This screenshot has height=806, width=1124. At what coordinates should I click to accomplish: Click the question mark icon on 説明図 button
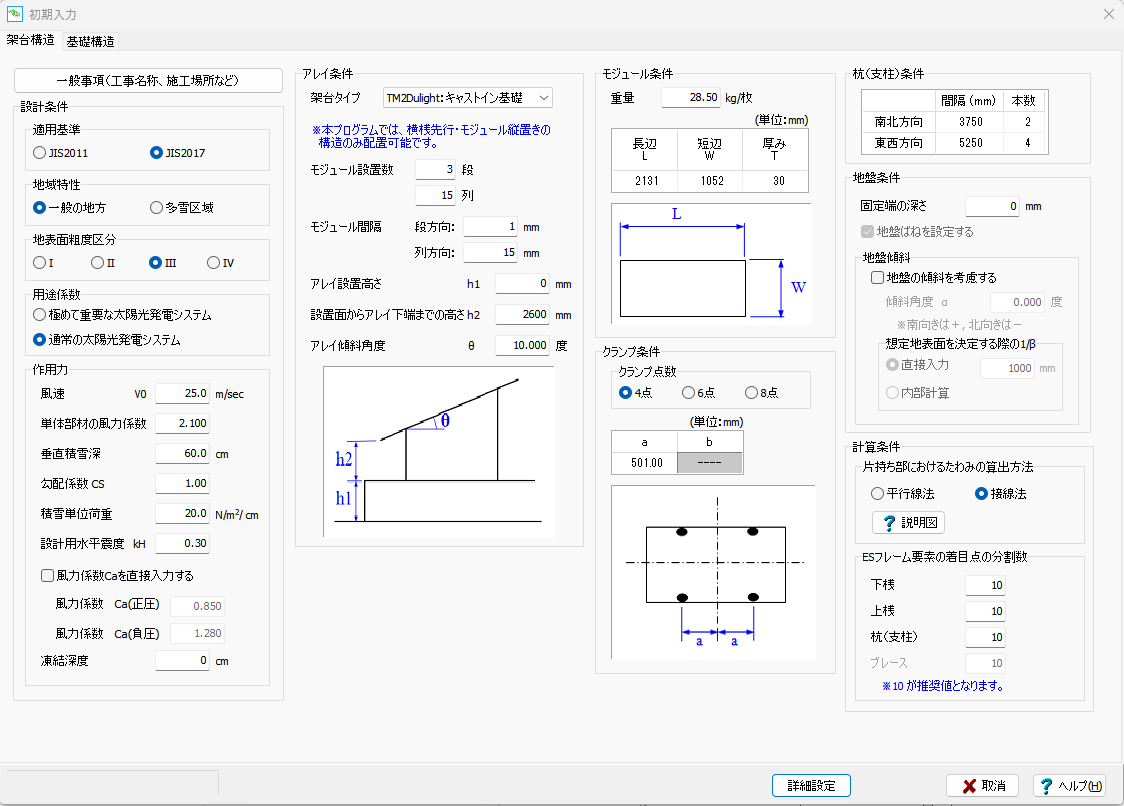889,523
